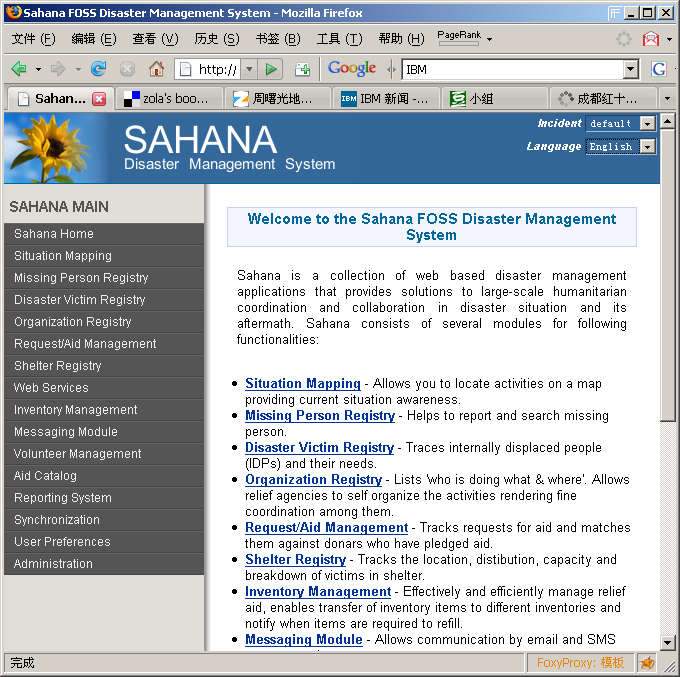Screen dimensions: 680x677
Task: Click the PageRank indicator
Action: tap(459, 37)
